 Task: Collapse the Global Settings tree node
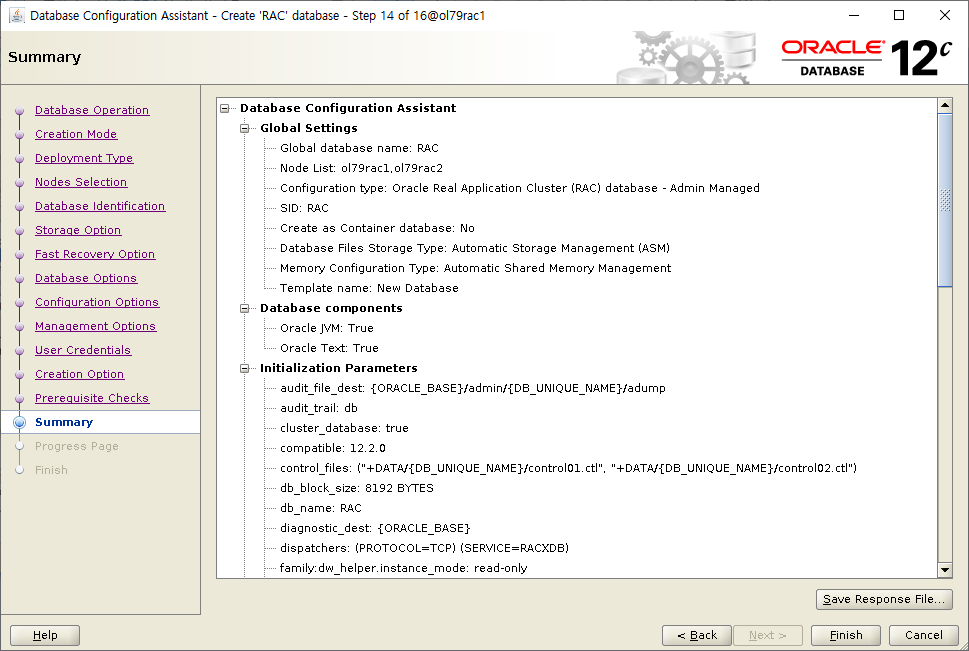pos(245,128)
